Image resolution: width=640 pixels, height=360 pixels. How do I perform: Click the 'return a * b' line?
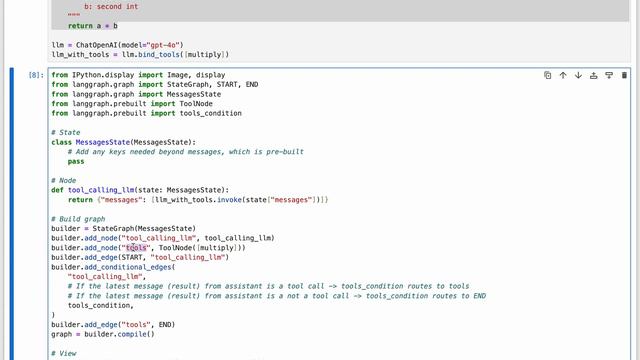[93, 26]
